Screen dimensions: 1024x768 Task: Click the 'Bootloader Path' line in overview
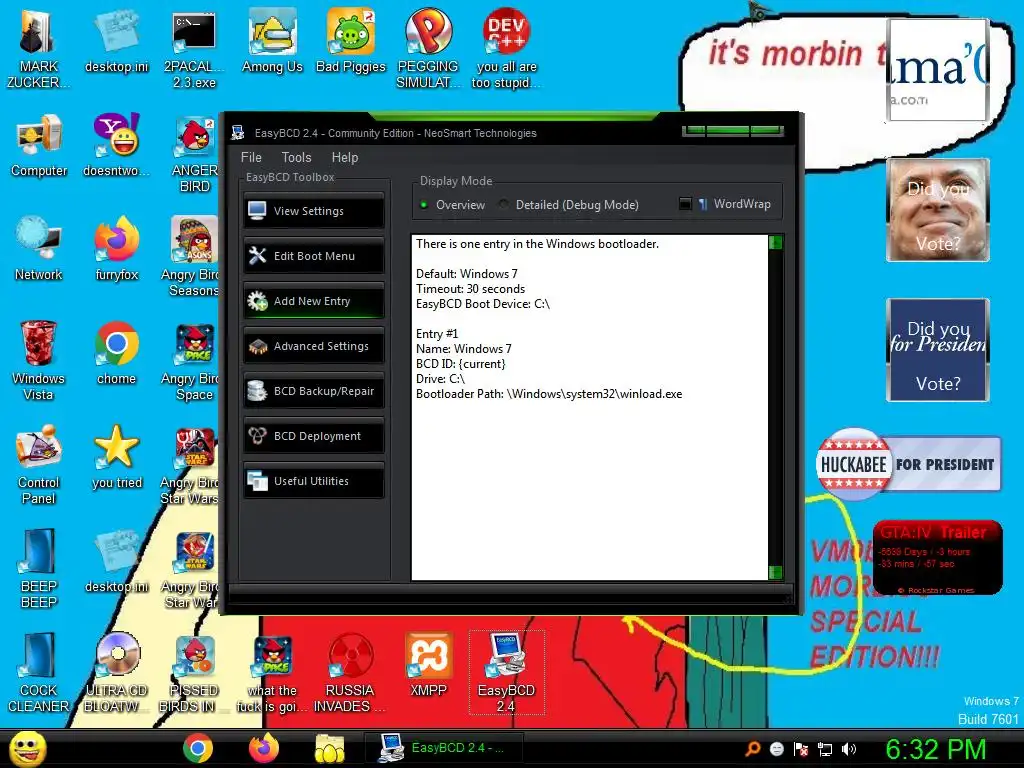549,394
